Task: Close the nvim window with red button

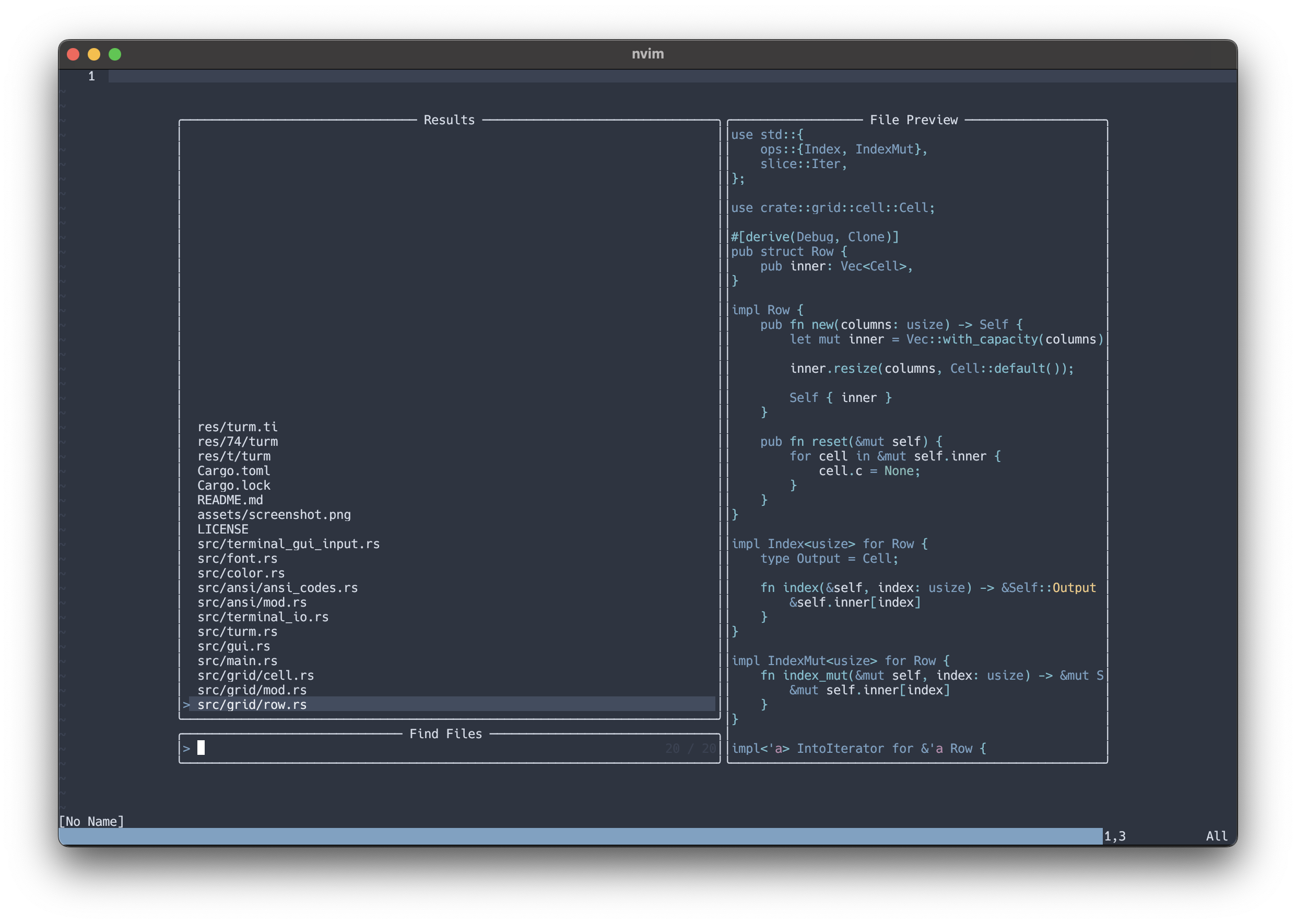Action: pyautogui.click(x=73, y=54)
